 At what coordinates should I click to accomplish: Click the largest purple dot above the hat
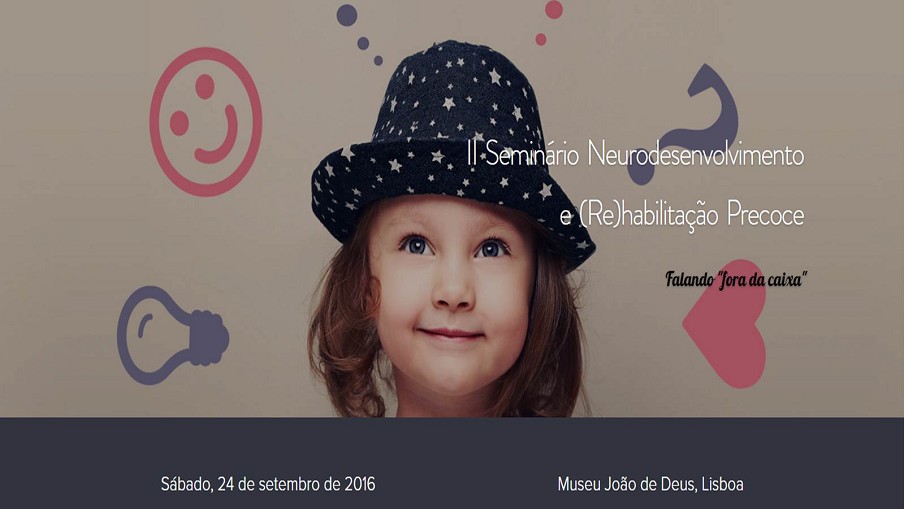pos(346,15)
